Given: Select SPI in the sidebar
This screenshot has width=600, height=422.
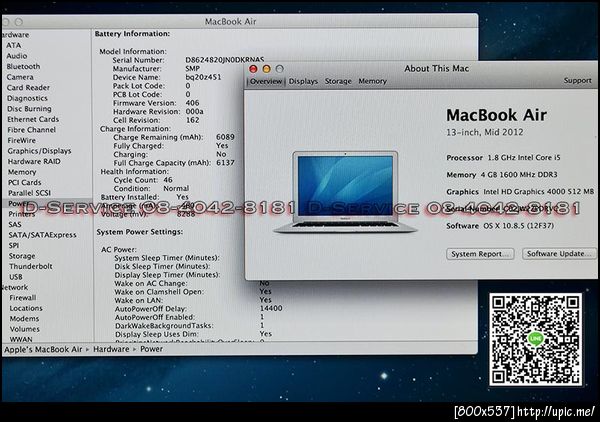Looking at the screenshot, I should [x=14, y=245].
